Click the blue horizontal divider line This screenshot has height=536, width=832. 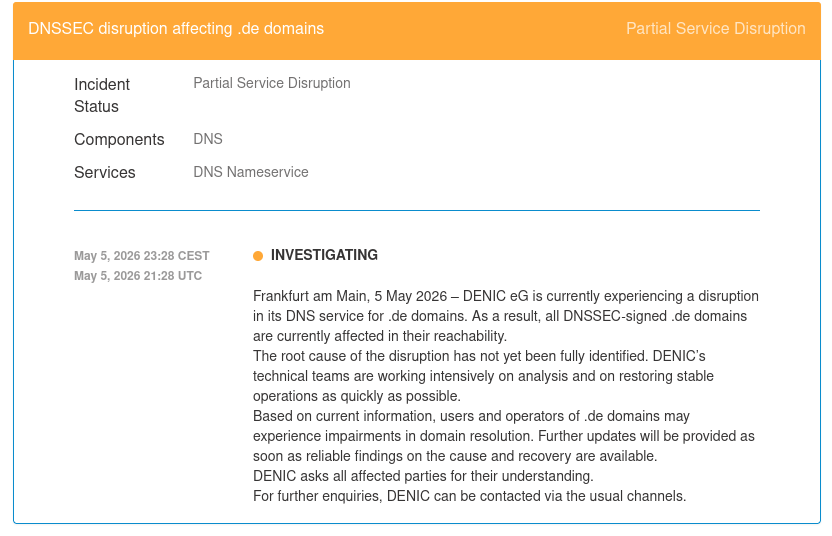417,211
